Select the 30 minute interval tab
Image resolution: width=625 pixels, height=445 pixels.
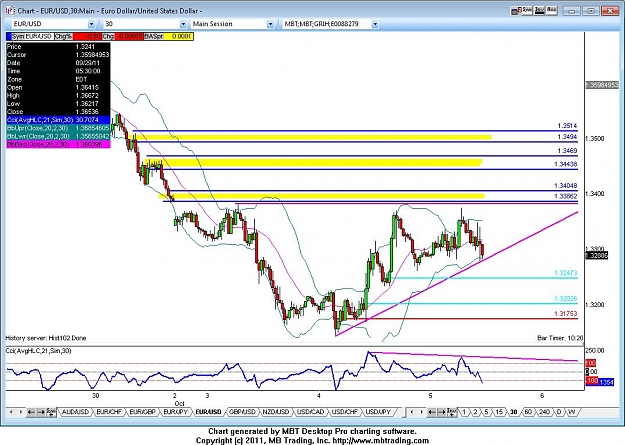click(513, 412)
